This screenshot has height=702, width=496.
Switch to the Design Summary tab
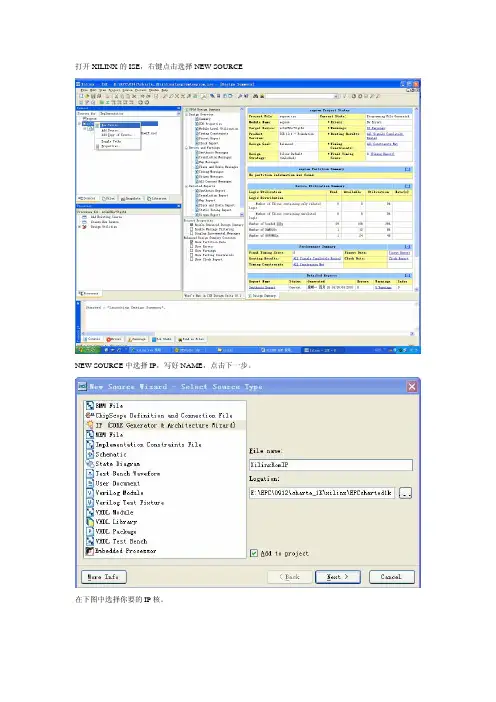tap(262, 296)
